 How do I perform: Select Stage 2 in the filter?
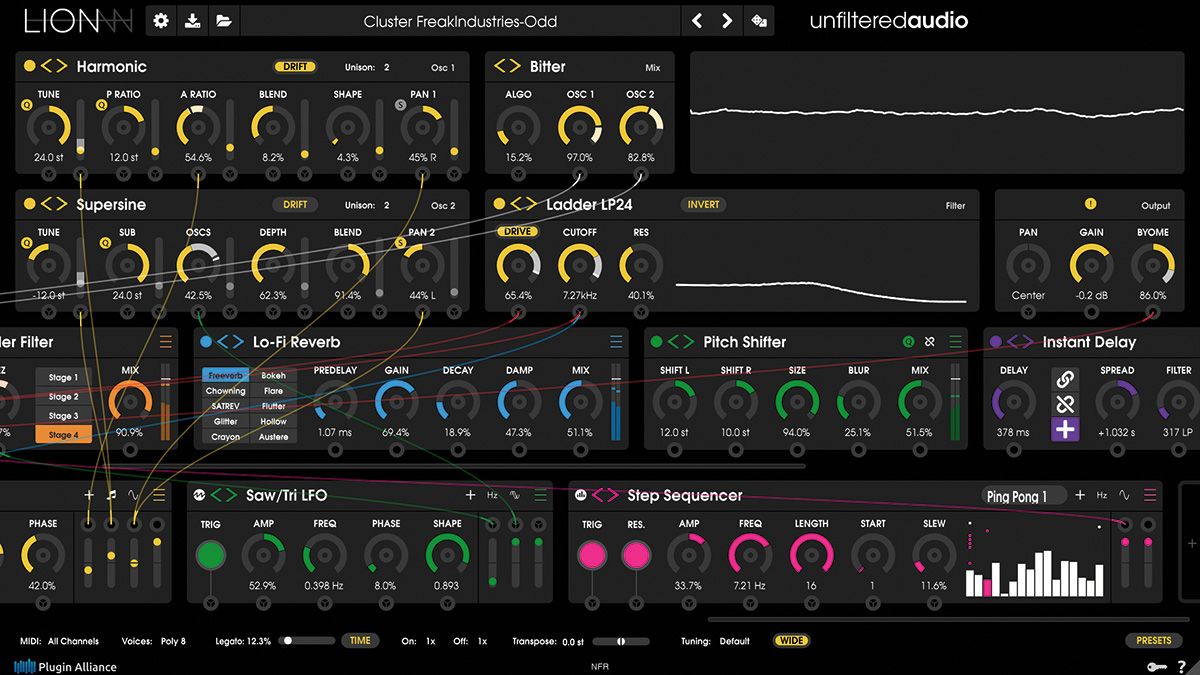coord(63,396)
